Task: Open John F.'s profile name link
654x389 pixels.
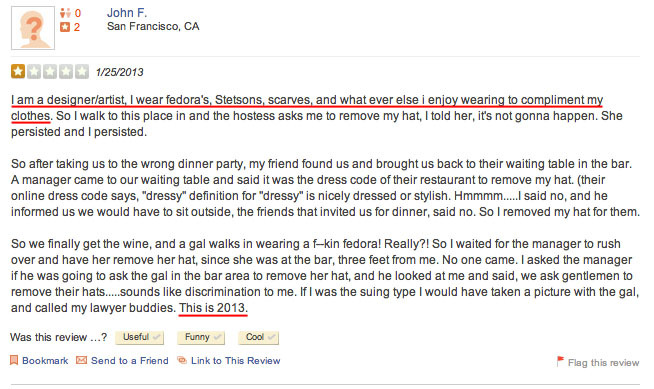Action: [127, 13]
